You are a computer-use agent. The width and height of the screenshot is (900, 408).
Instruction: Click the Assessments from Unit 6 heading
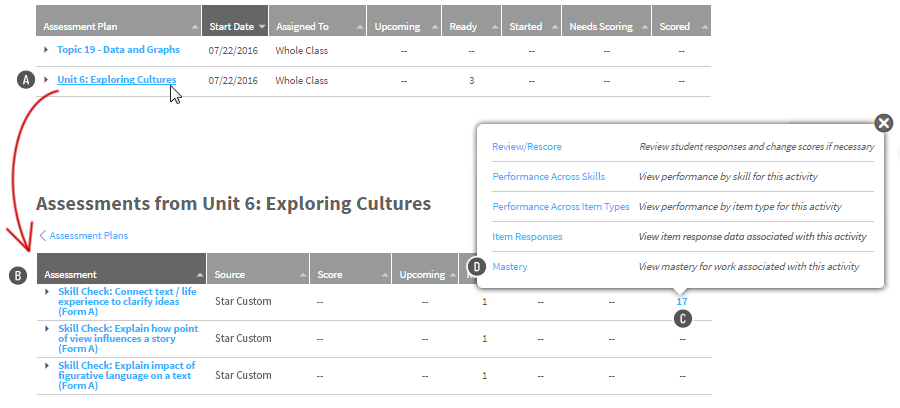tap(233, 204)
